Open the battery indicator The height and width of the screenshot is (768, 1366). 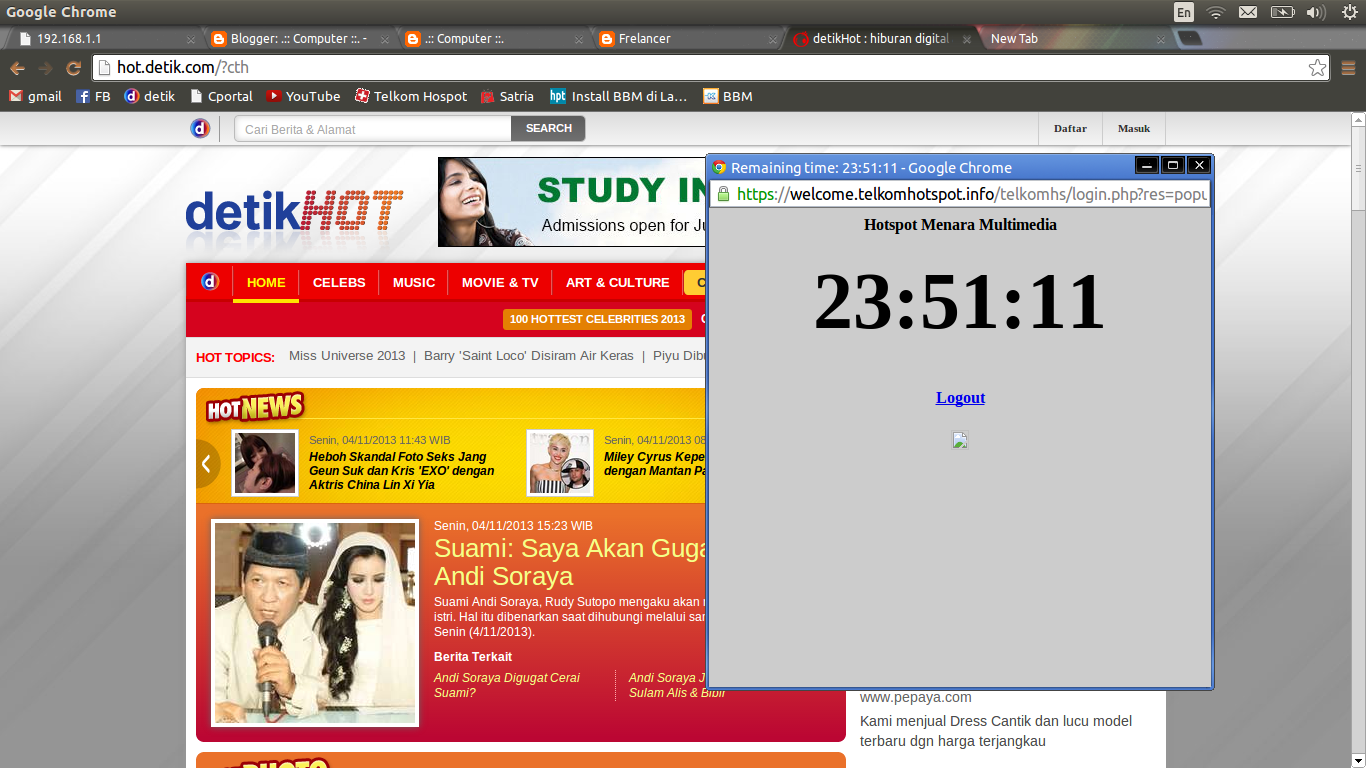tap(1282, 12)
